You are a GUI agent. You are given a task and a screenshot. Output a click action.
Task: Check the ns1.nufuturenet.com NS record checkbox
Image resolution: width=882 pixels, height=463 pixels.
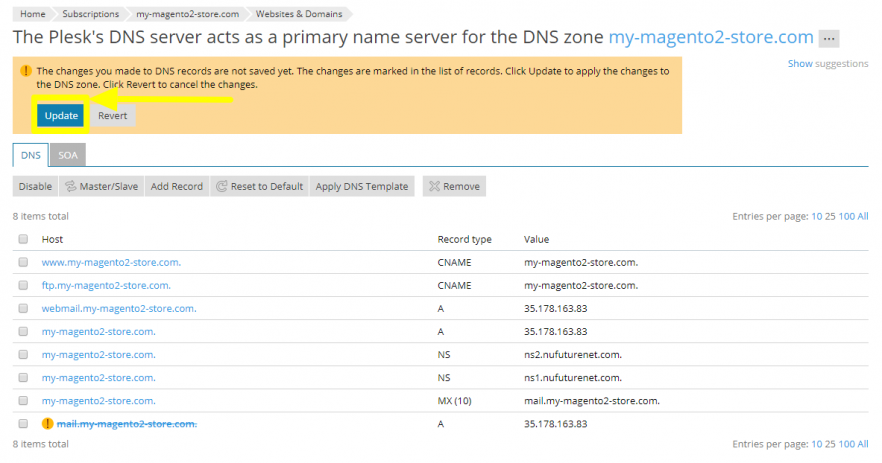click(x=23, y=377)
